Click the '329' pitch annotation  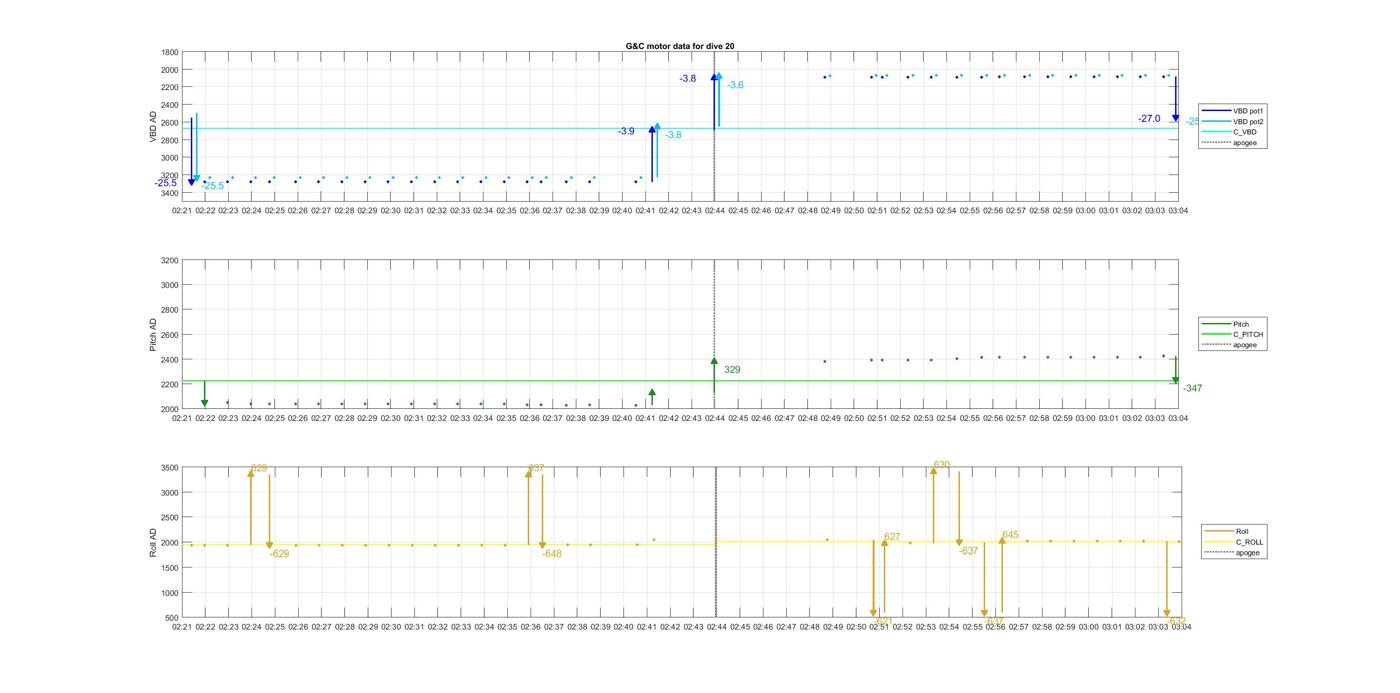732,370
